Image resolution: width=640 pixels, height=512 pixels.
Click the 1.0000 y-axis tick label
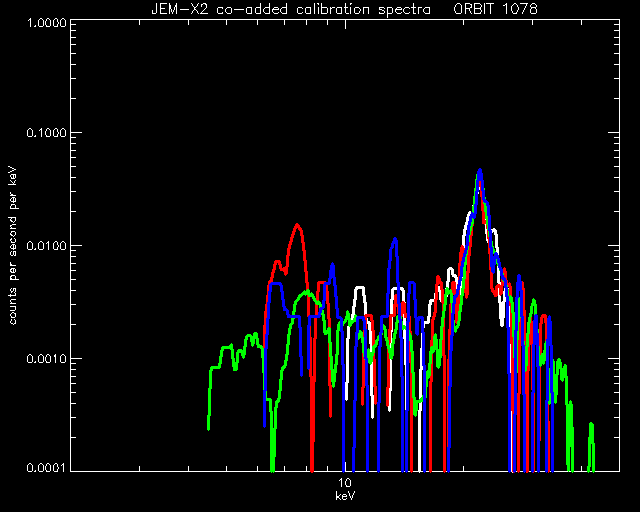tap(46, 22)
